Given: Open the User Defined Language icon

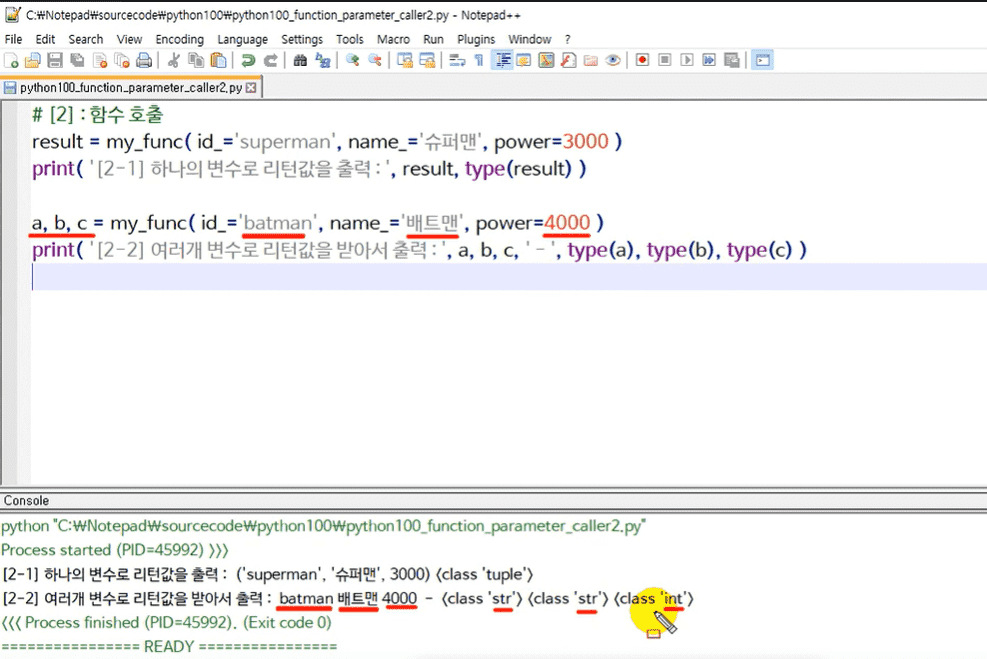Looking at the screenshot, I should point(524,60).
